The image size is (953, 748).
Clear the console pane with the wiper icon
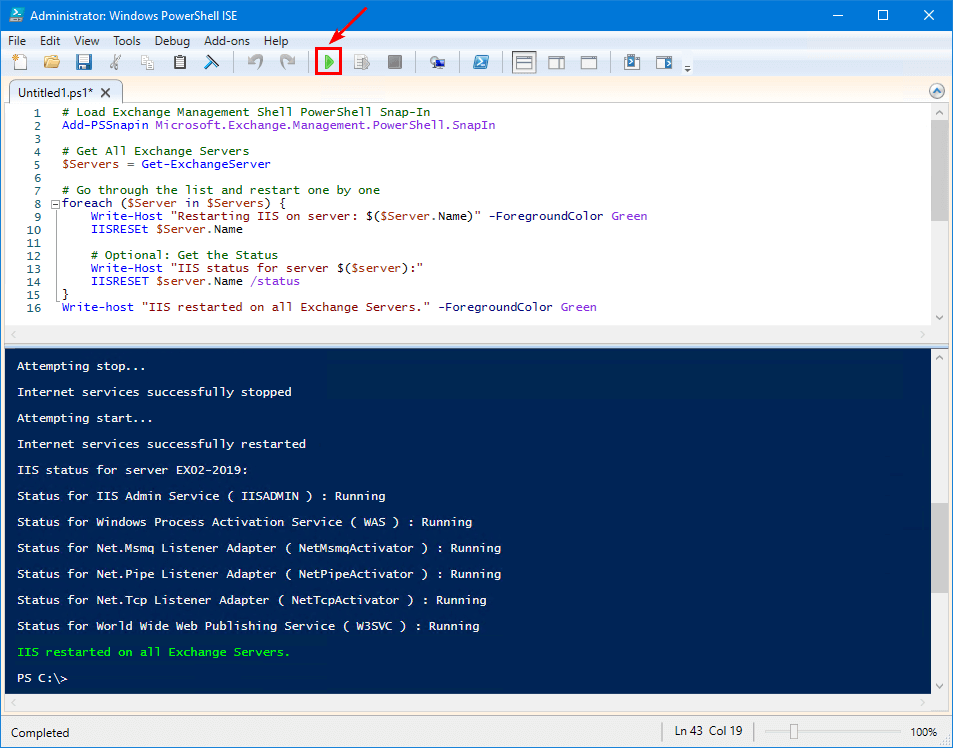[x=211, y=62]
